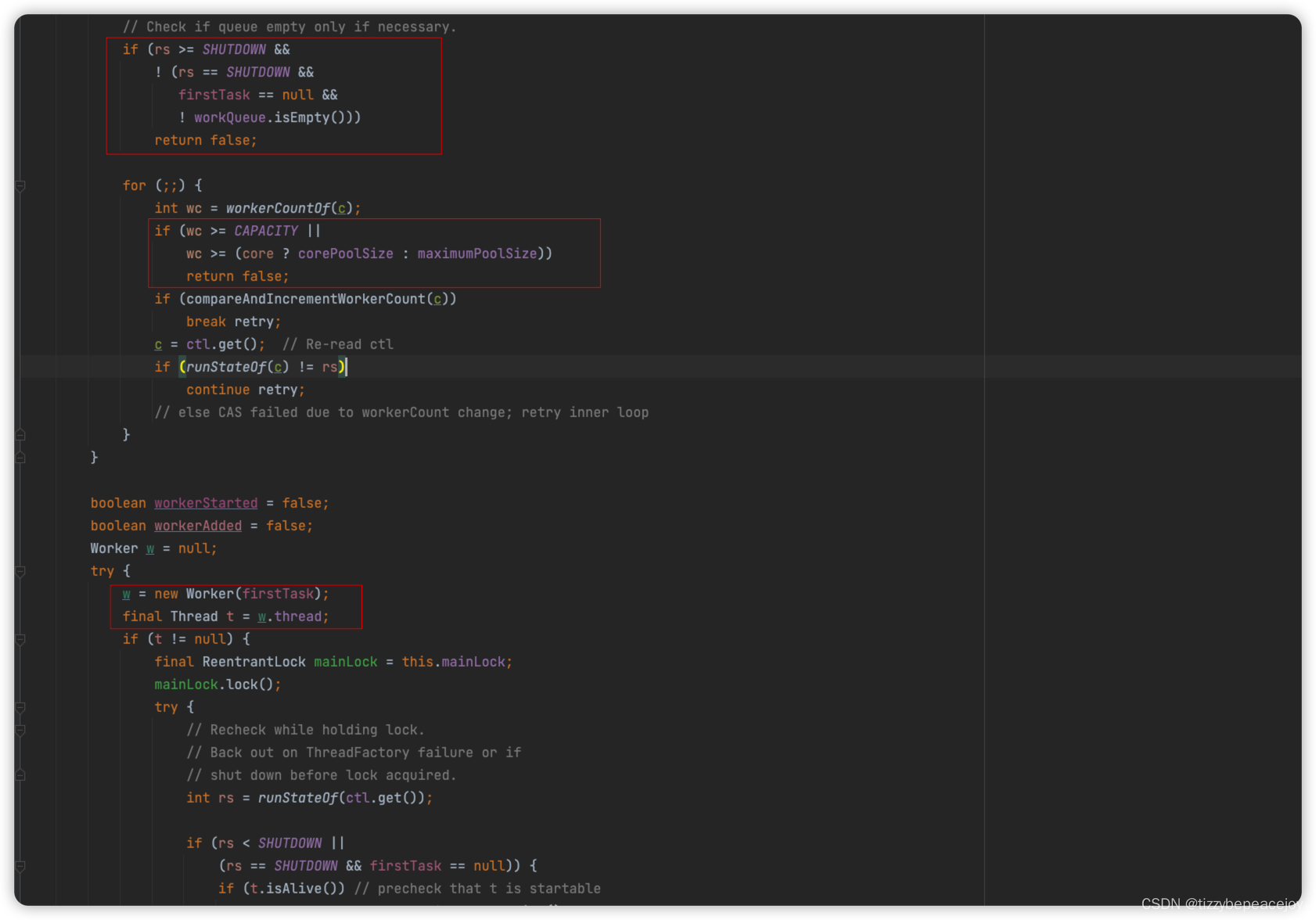The image size is (1316, 920).
Task: Click runStateOf(ctl.get()) in int rs line
Action: [341, 798]
